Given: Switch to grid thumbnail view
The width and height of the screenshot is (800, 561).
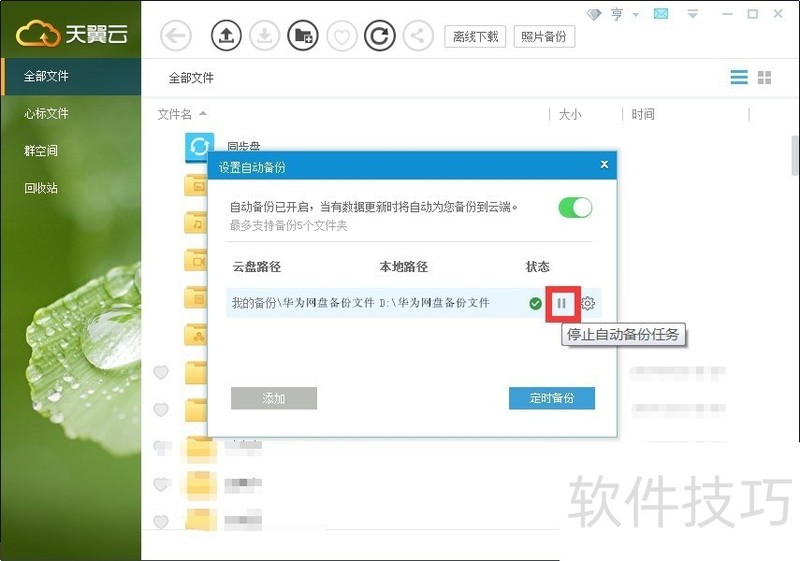Looking at the screenshot, I should [x=765, y=78].
